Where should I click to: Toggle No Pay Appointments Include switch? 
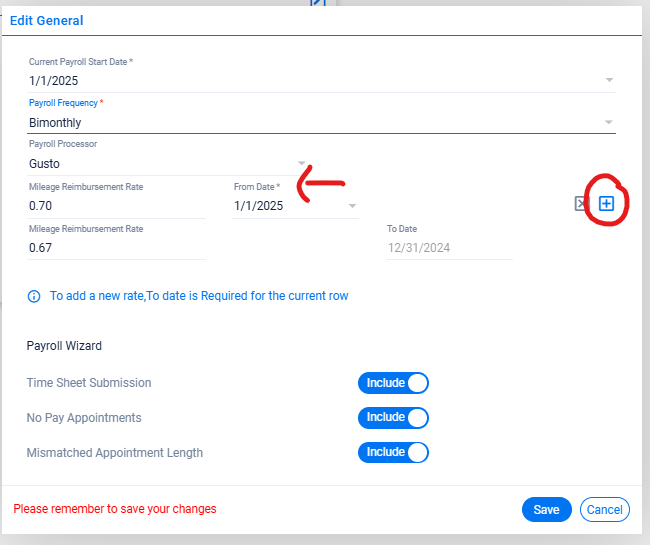pos(393,417)
